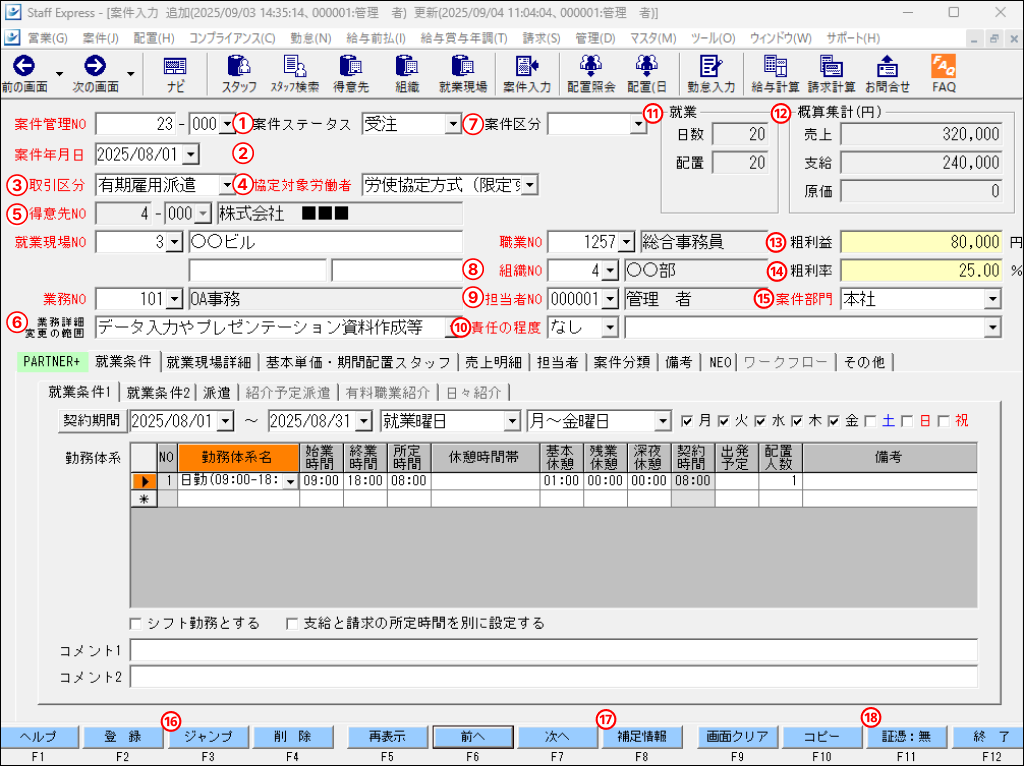
Task: Click the 画面クリア button
Action: (736, 736)
